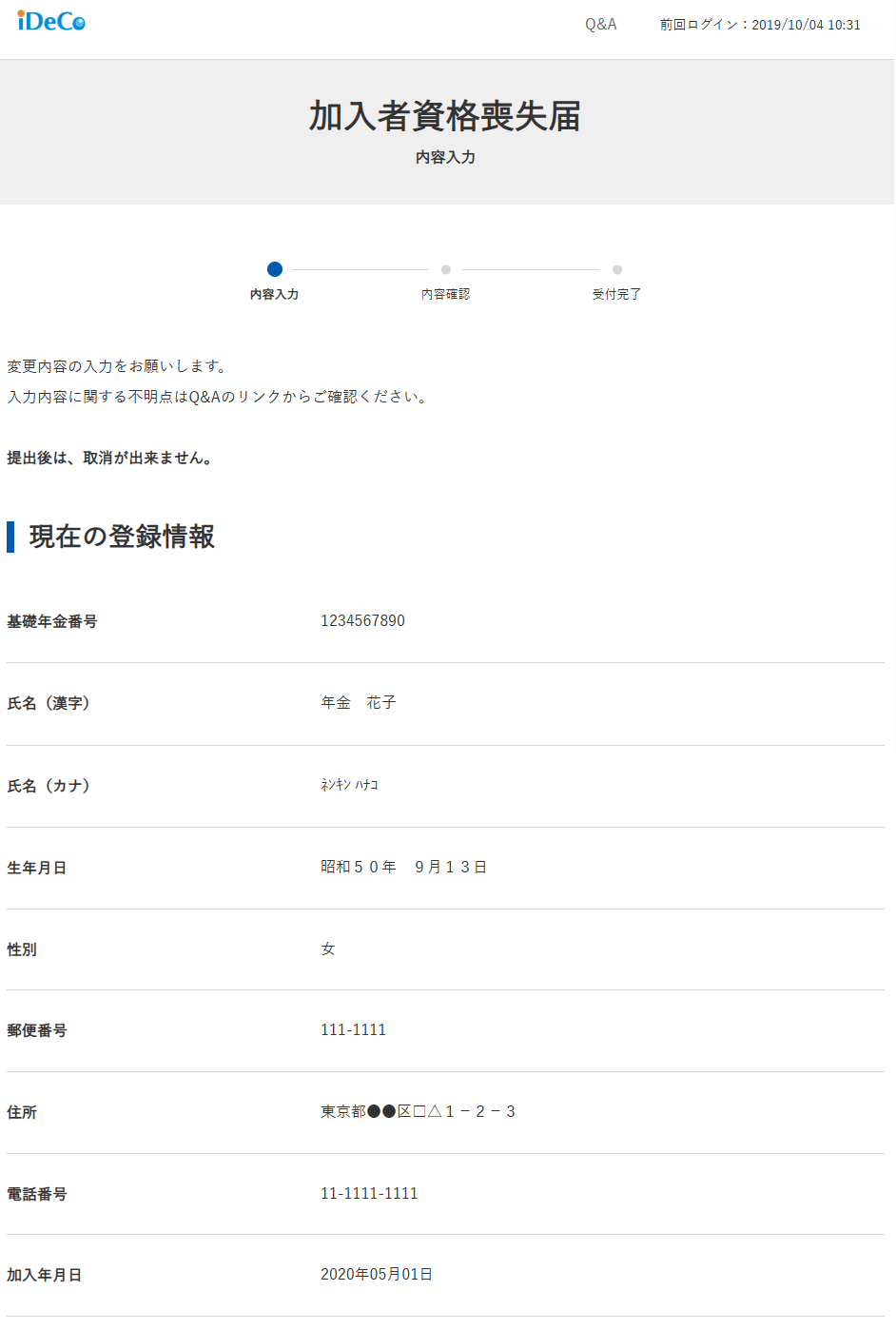Click the previous login timestamp text
Image resolution: width=896 pixels, height=1330 pixels.
click(x=760, y=25)
